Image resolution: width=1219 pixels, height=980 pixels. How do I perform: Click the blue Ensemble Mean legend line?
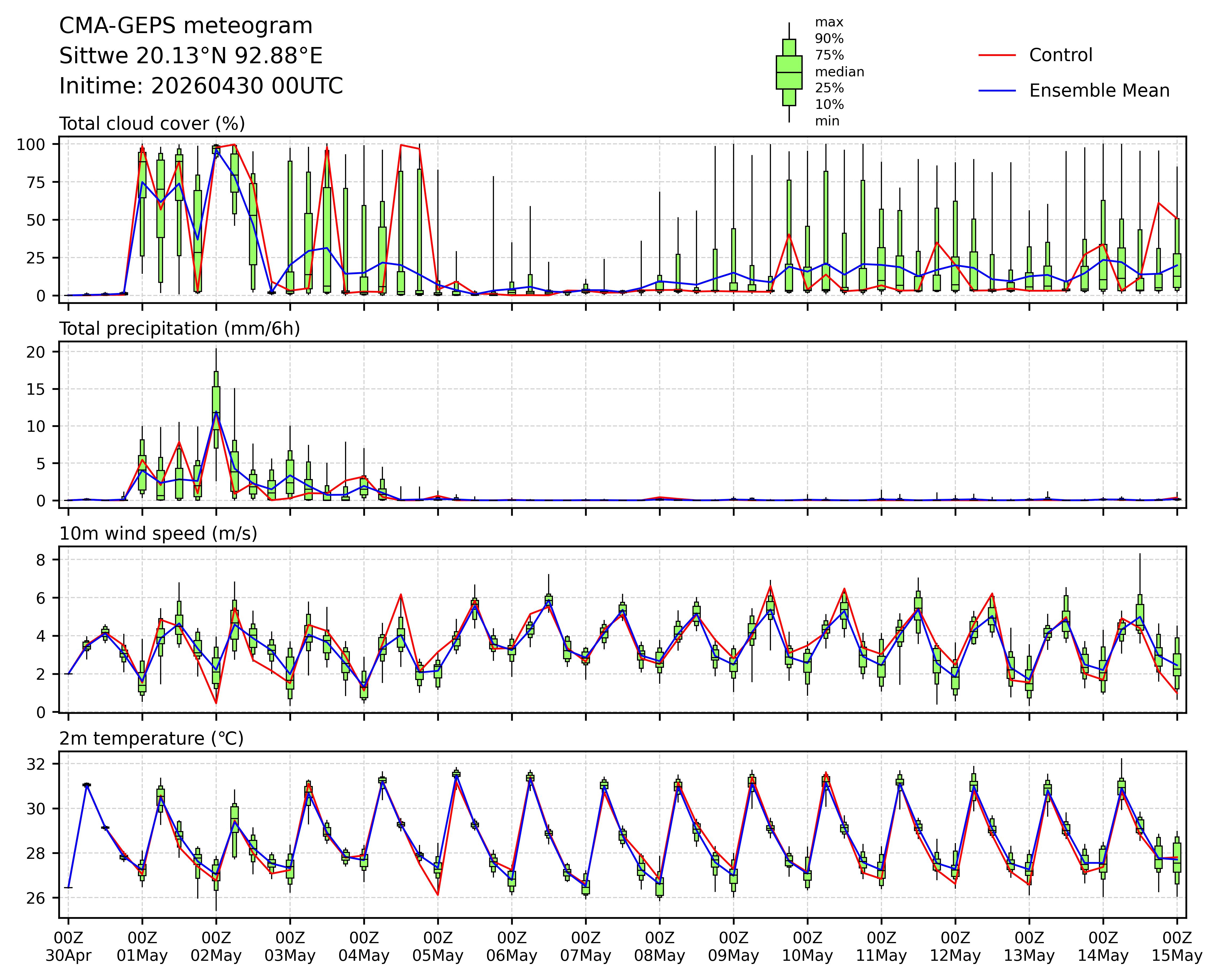997,90
